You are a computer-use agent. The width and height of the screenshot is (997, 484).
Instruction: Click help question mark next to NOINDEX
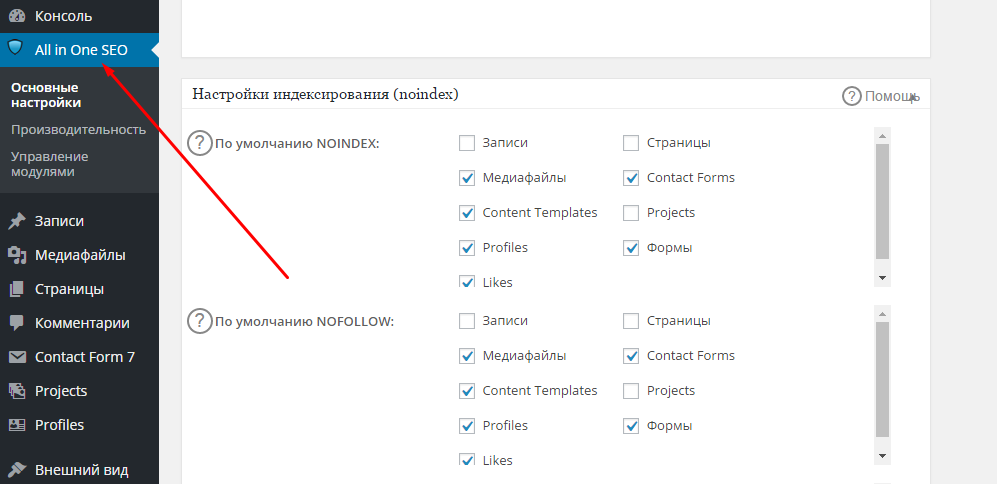point(200,143)
